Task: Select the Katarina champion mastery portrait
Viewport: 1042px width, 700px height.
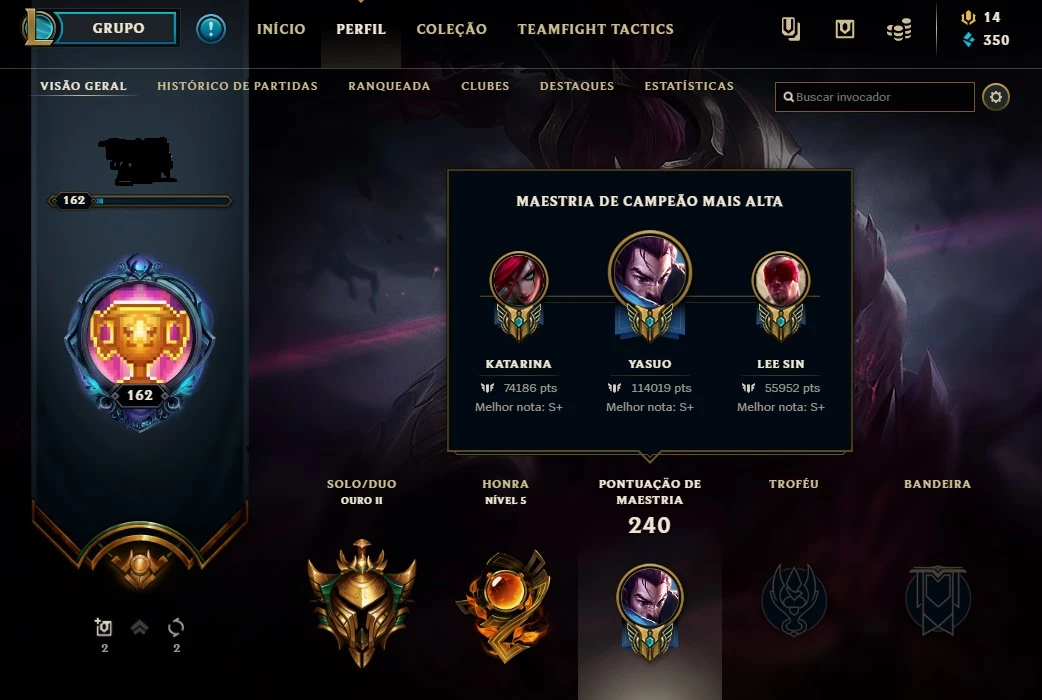Action: [x=519, y=281]
